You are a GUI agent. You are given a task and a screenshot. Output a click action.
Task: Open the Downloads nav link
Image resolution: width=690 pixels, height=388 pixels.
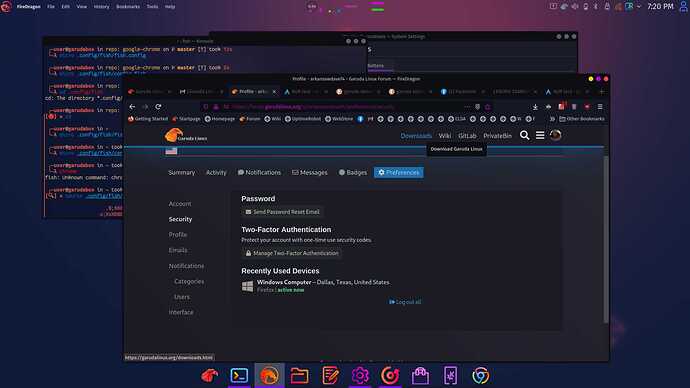pos(416,136)
